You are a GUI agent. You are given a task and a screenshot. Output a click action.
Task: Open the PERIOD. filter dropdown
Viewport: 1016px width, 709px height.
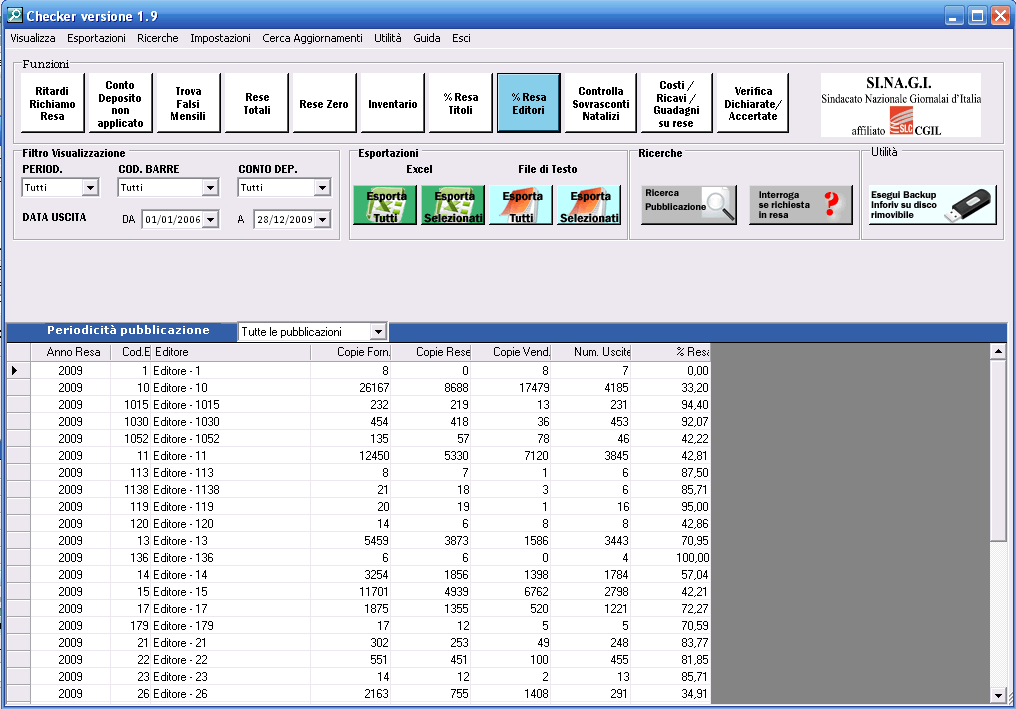pyautogui.click(x=90, y=188)
